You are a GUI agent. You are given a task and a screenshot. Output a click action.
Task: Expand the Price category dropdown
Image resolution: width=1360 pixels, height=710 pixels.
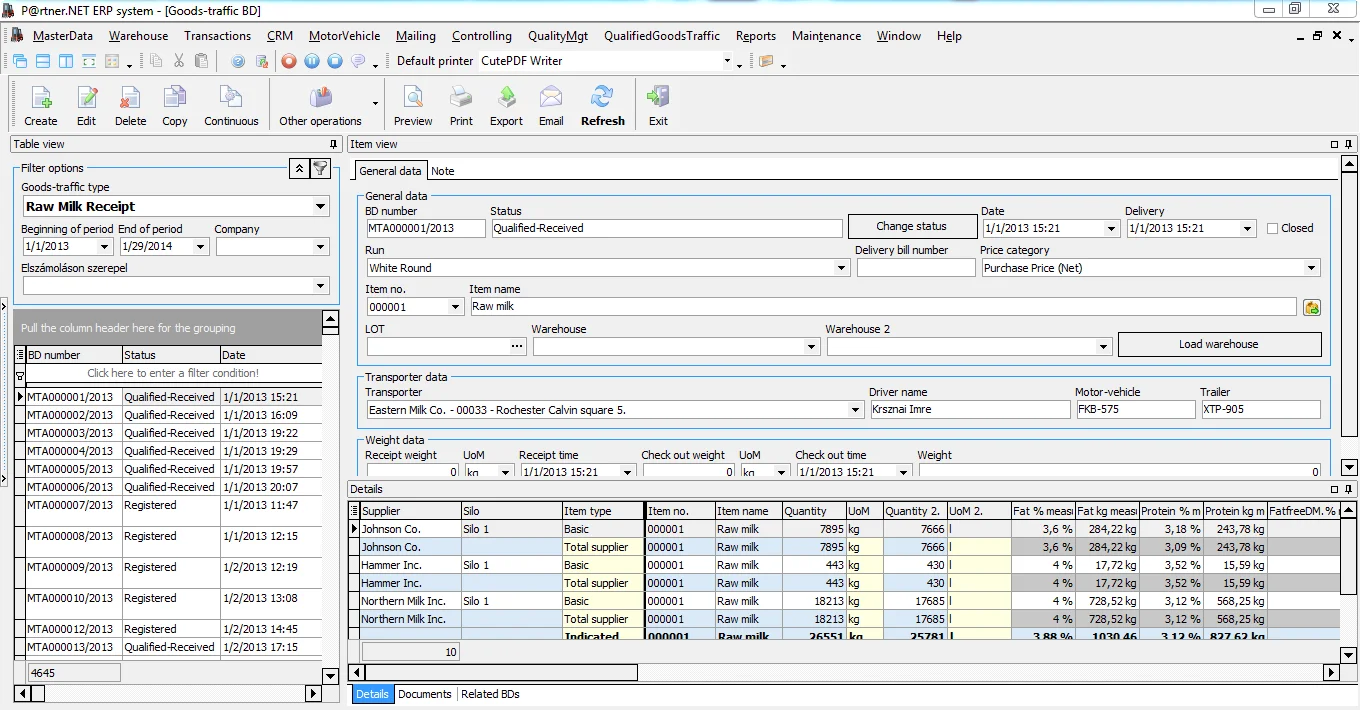coord(1311,268)
